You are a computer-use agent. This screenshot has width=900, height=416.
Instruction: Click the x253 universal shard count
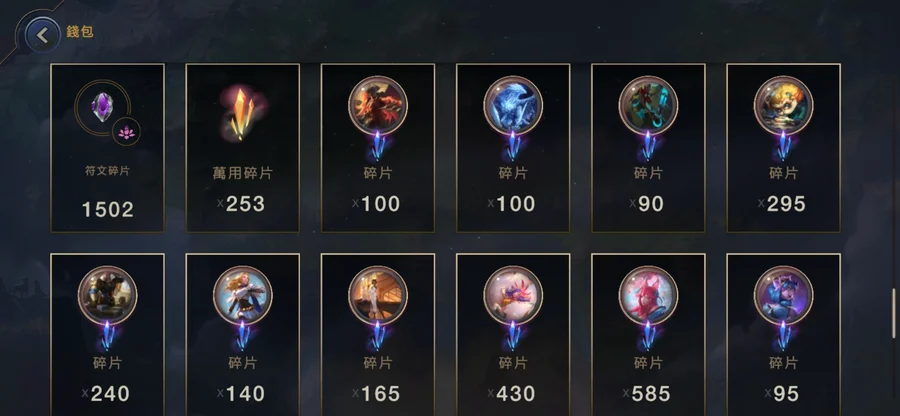241,204
